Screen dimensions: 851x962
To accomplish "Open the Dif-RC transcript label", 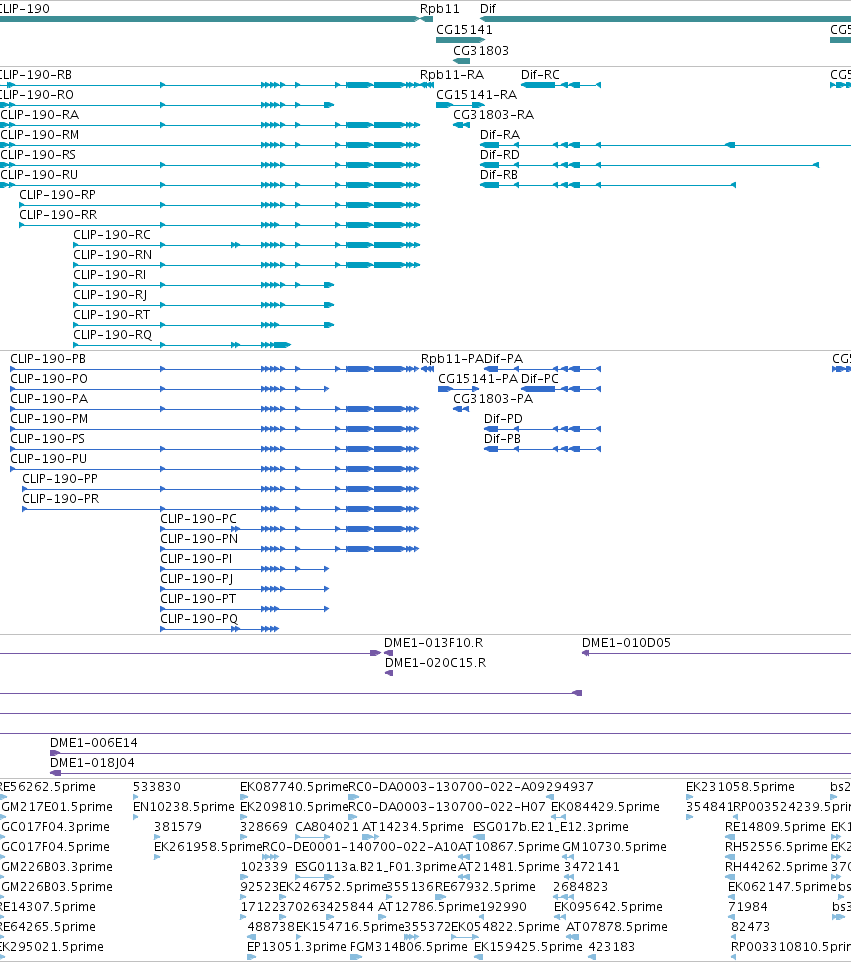I will [x=541, y=74].
